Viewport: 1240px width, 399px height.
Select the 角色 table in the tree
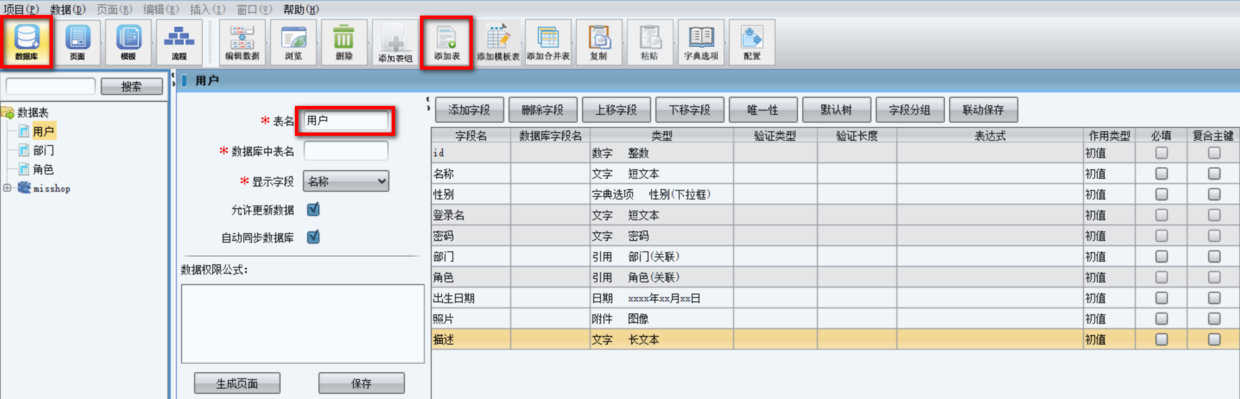click(x=43, y=169)
